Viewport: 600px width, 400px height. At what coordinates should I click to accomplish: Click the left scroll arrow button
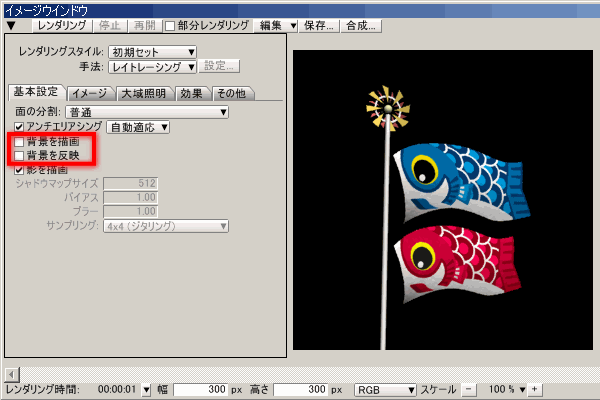(x=12, y=374)
